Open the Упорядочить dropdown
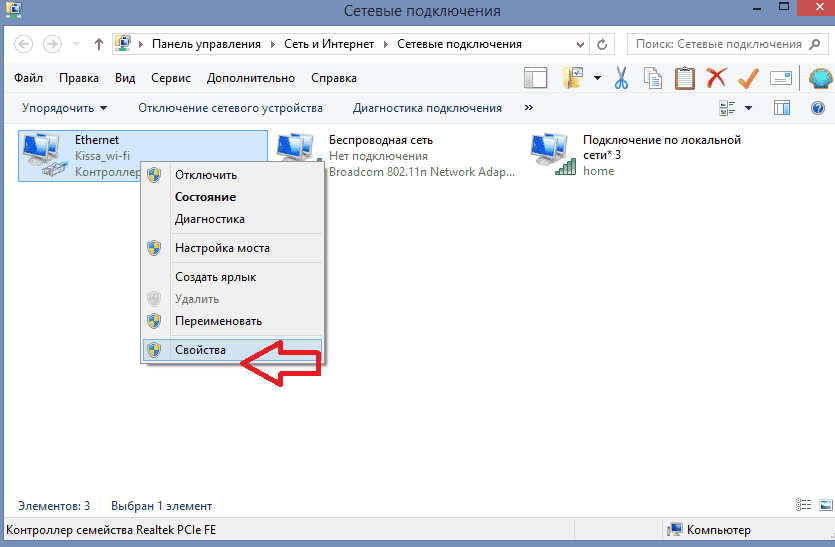835x547 pixels. (x=64, y=108)
